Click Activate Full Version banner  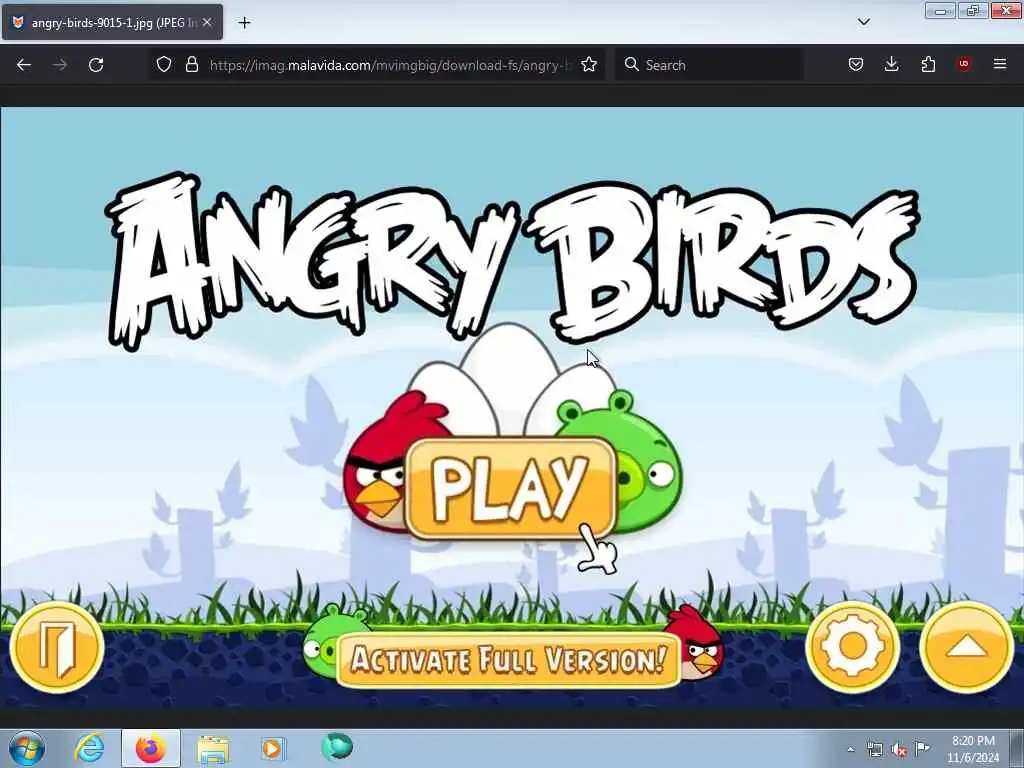coord(509,659)
